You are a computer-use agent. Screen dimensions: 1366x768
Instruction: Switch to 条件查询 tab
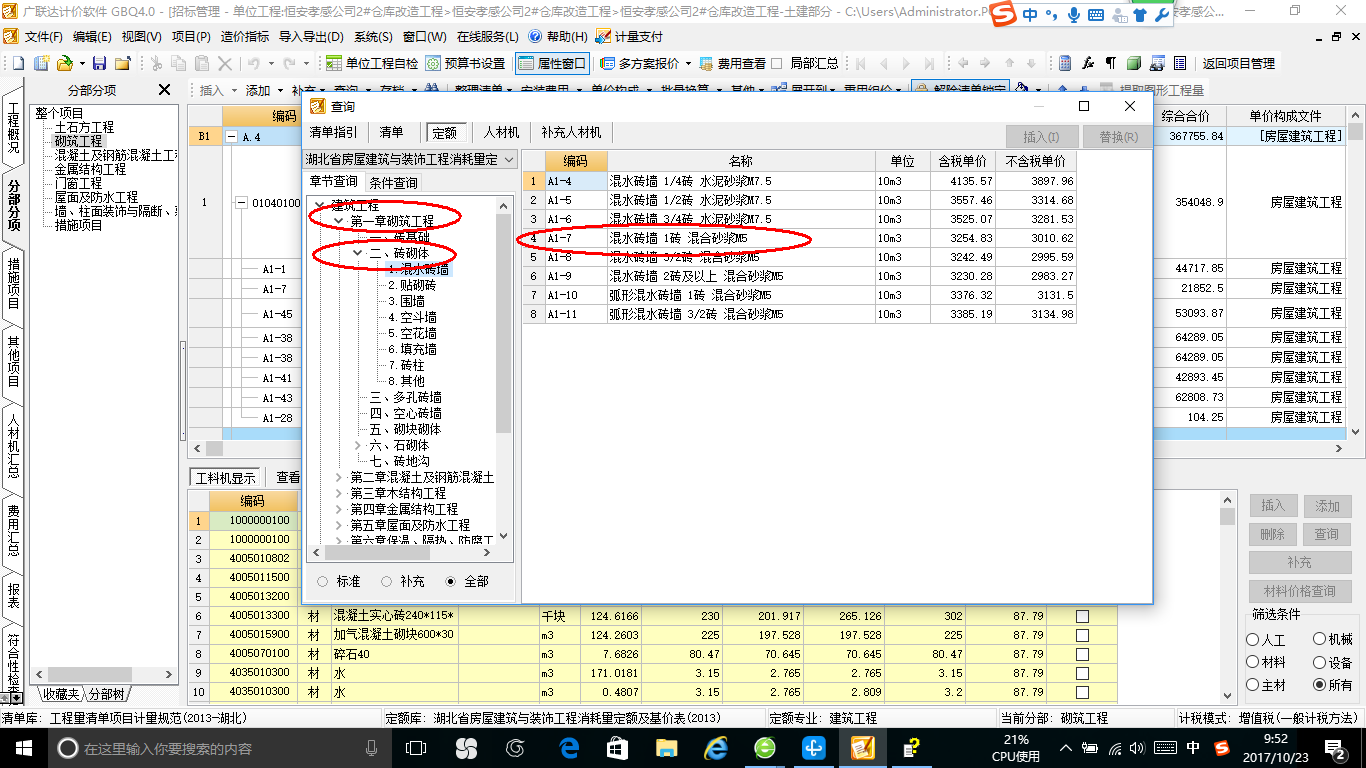pos(394,183)
